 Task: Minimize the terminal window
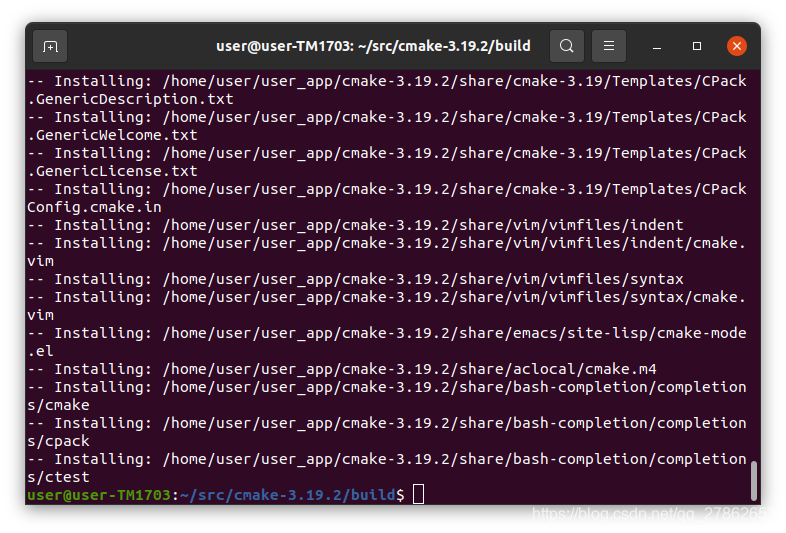pyautogui.click(x=657, y=47)
